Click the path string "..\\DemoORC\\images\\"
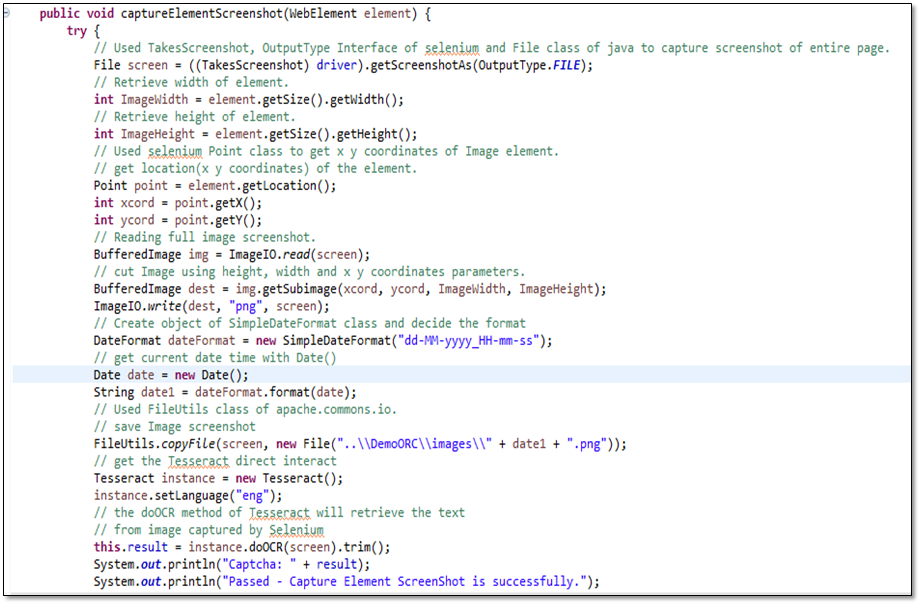This screenshot has height=605, width=921. 415,444
